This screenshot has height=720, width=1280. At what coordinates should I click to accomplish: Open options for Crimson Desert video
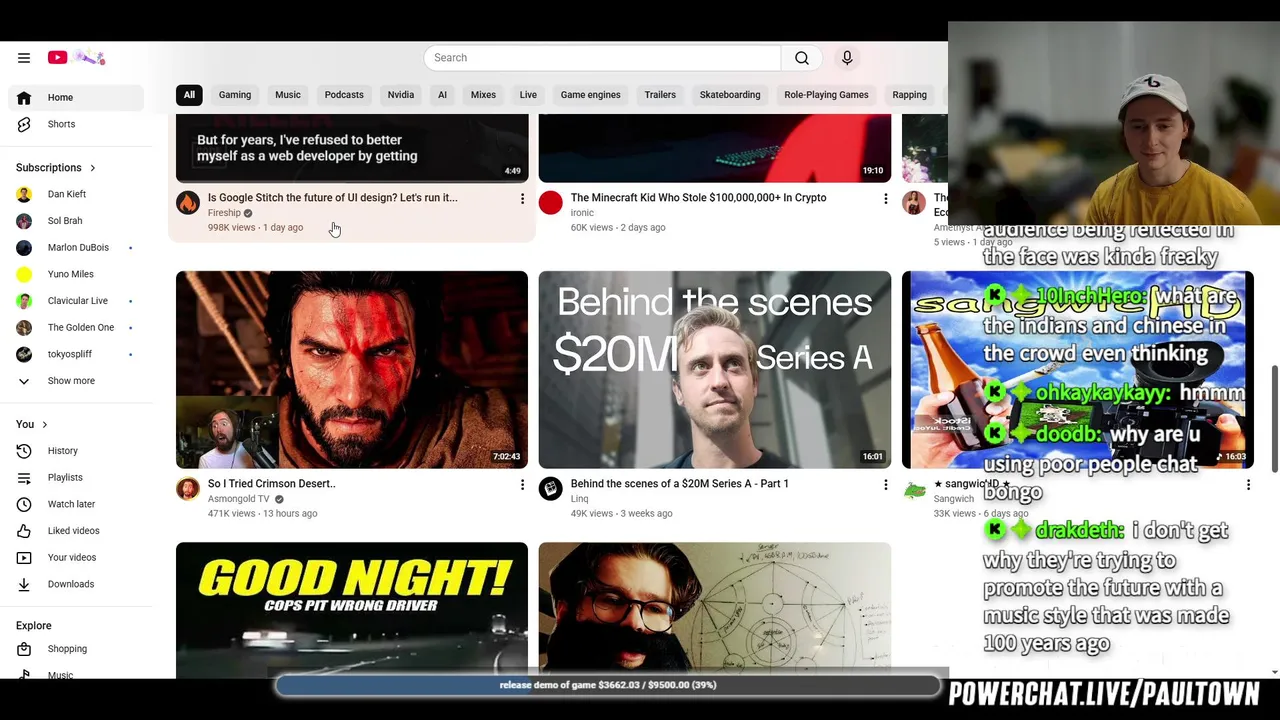click(x=522, y=485)
